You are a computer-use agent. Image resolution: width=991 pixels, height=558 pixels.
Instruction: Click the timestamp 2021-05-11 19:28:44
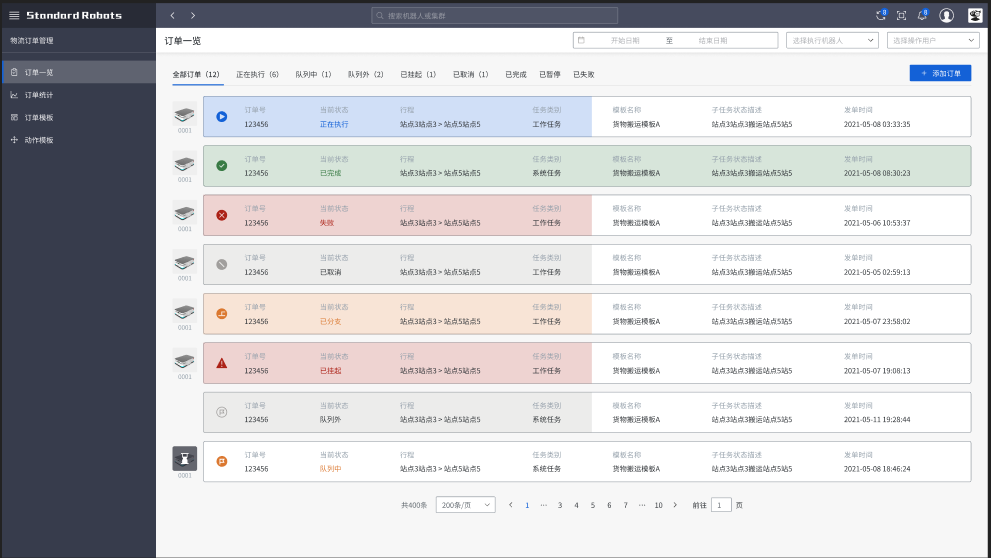(877, 420)
